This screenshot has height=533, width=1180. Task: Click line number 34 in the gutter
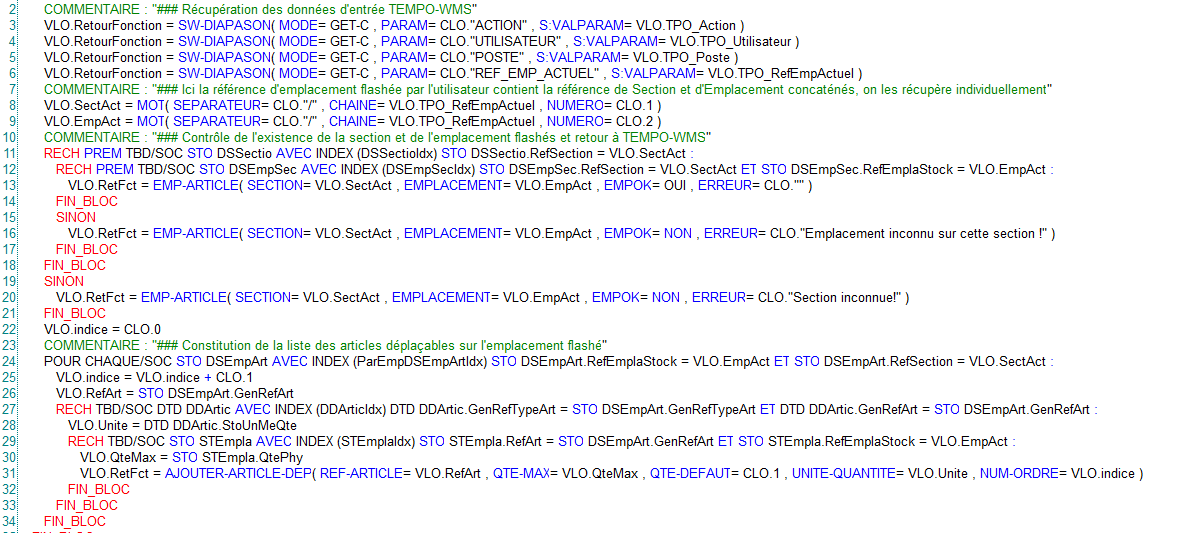tap(11, 521)
